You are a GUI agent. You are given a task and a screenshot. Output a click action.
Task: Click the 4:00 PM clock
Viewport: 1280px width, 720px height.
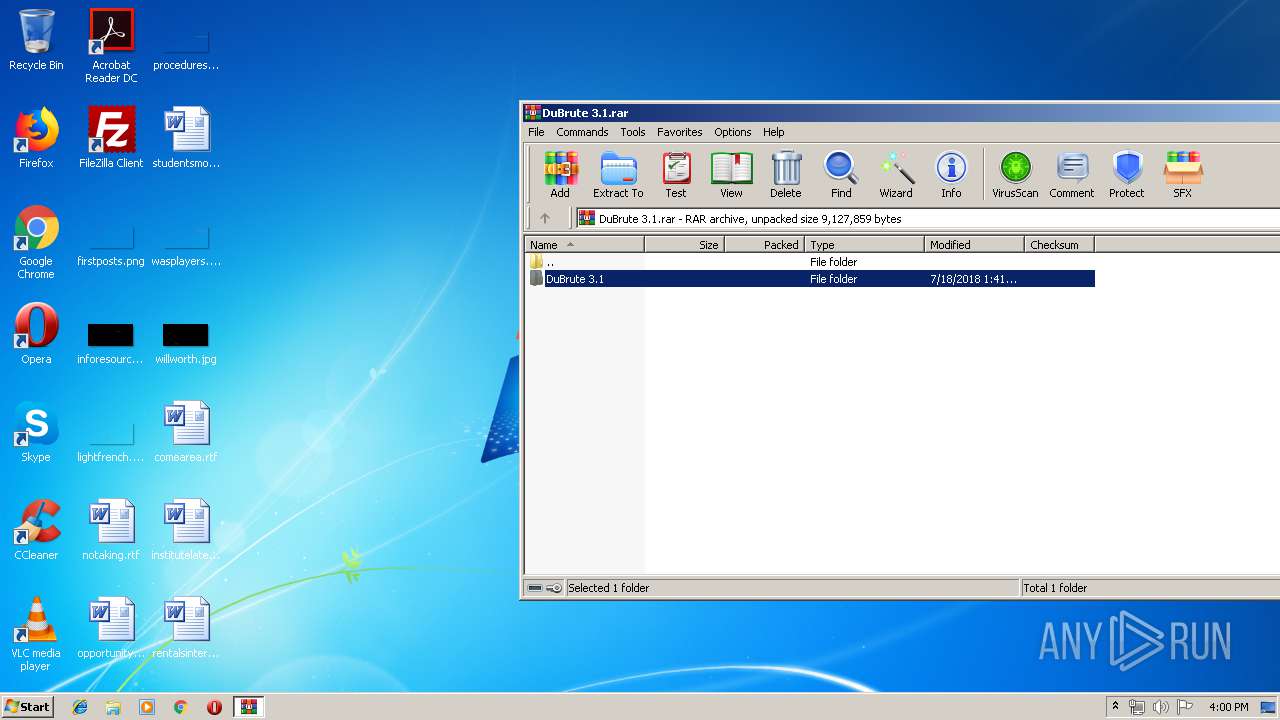click(x=1228, y=707)
